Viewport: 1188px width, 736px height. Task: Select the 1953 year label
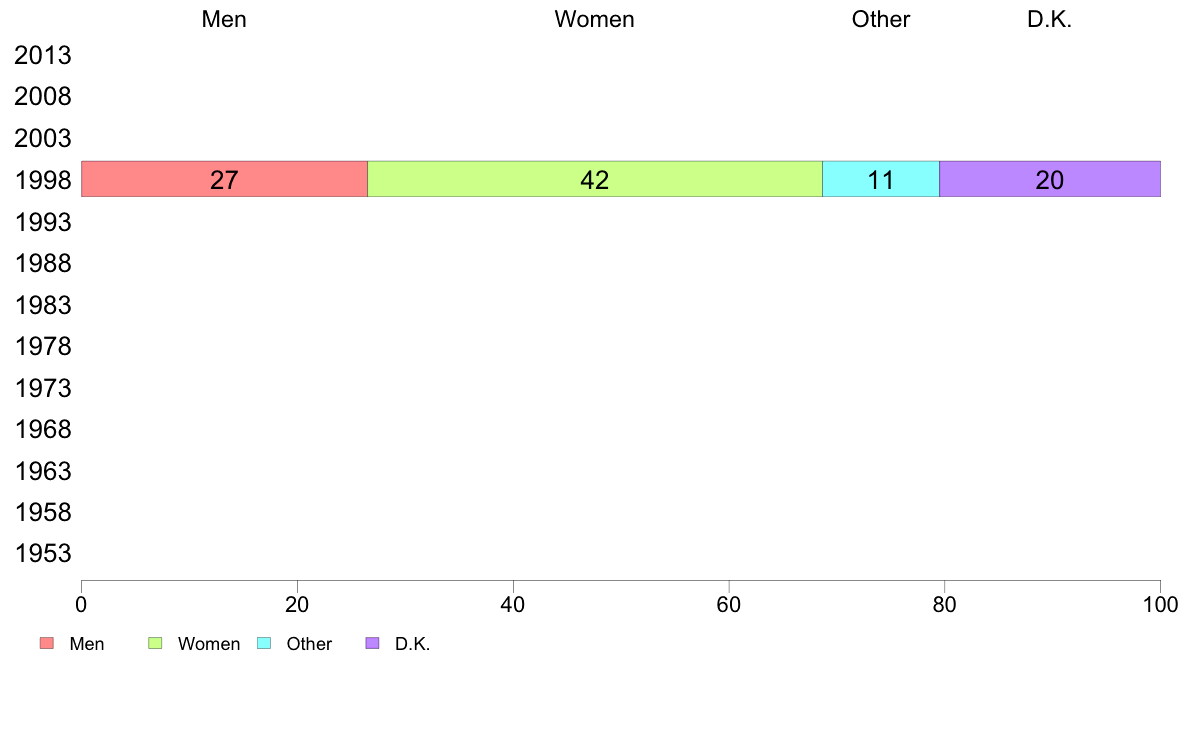43,553
